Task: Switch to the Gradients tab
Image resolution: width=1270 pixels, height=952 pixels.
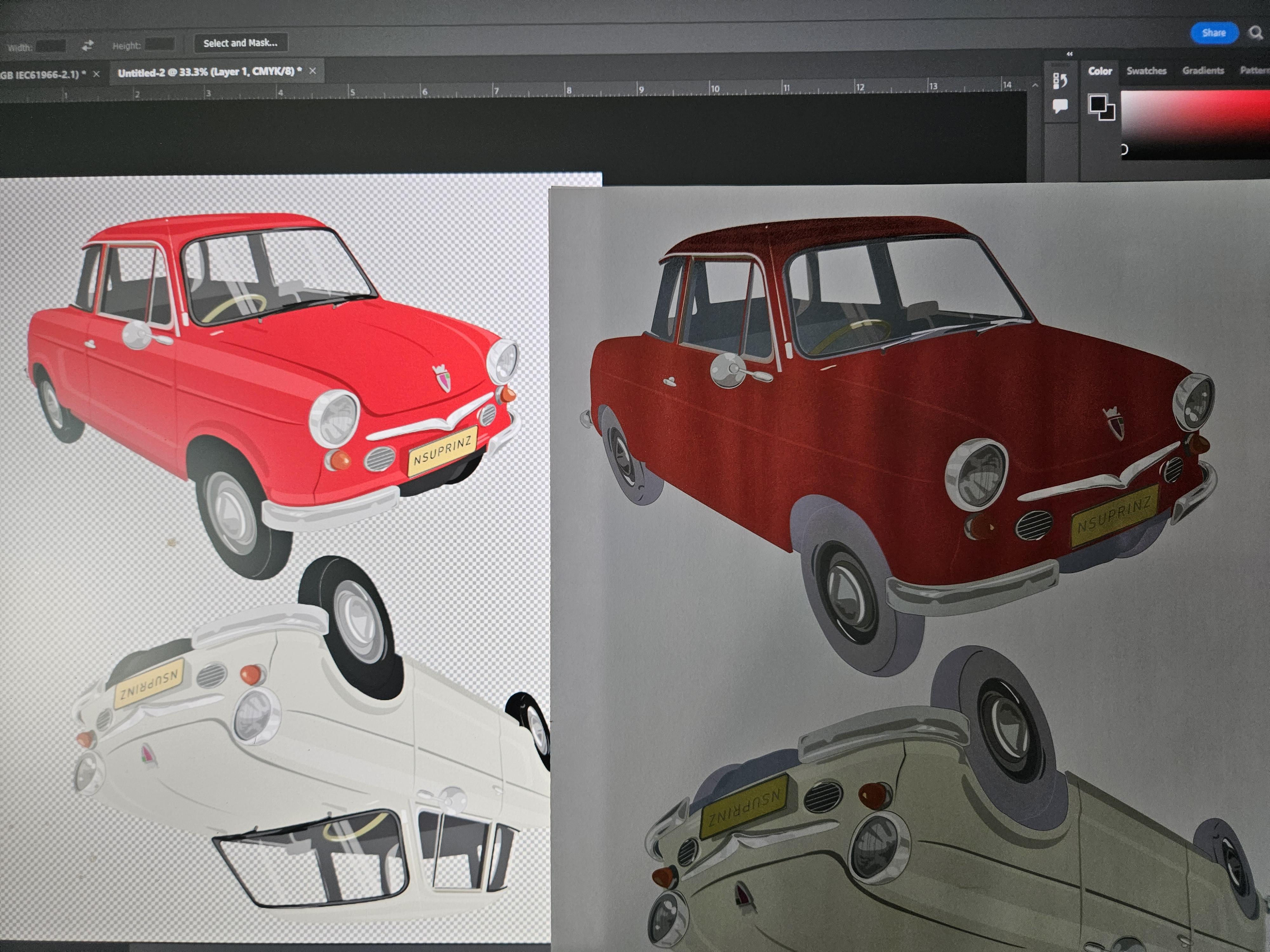Action: 1203,70
